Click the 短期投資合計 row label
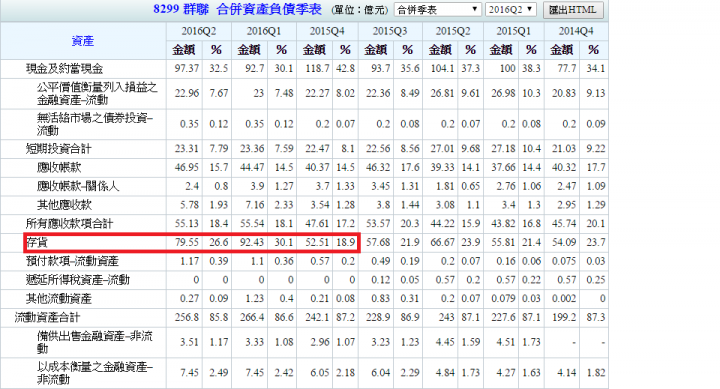This screenshot has height=389, width=720. click(58, 149)
